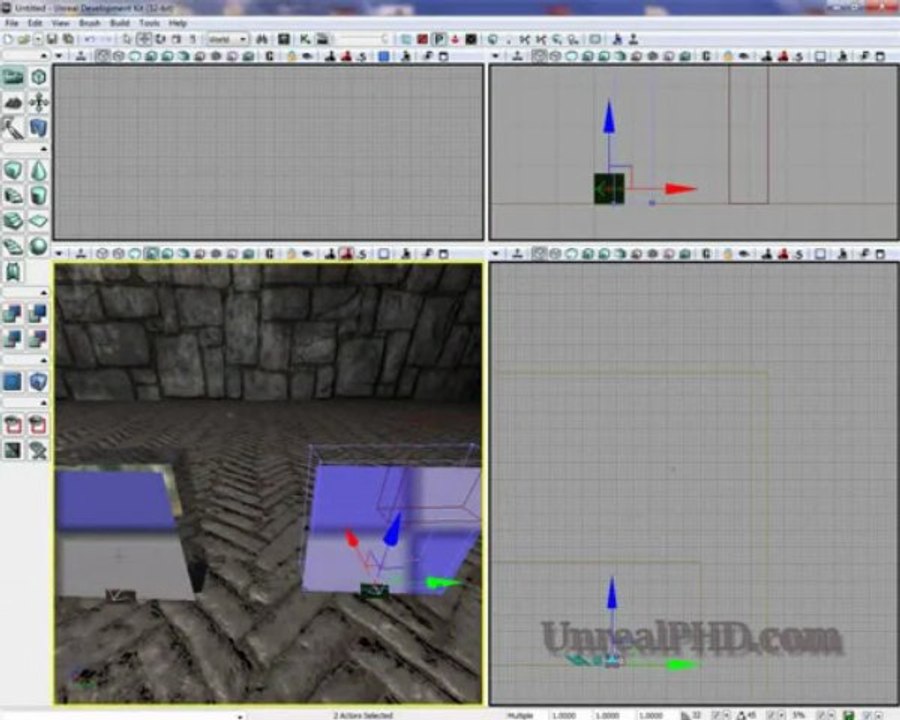900x720 pixels.
Task: Collapse the CSG section of the toolbox
Action: click(44, 292)
